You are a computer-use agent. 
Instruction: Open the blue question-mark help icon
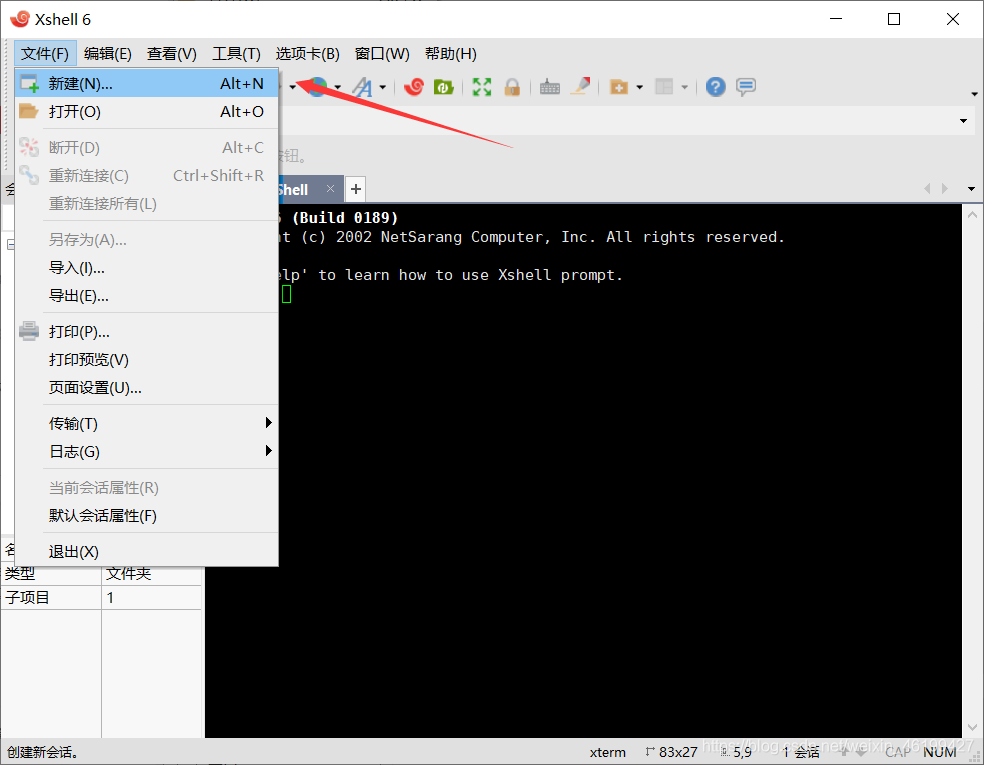(x=715, y=87)
